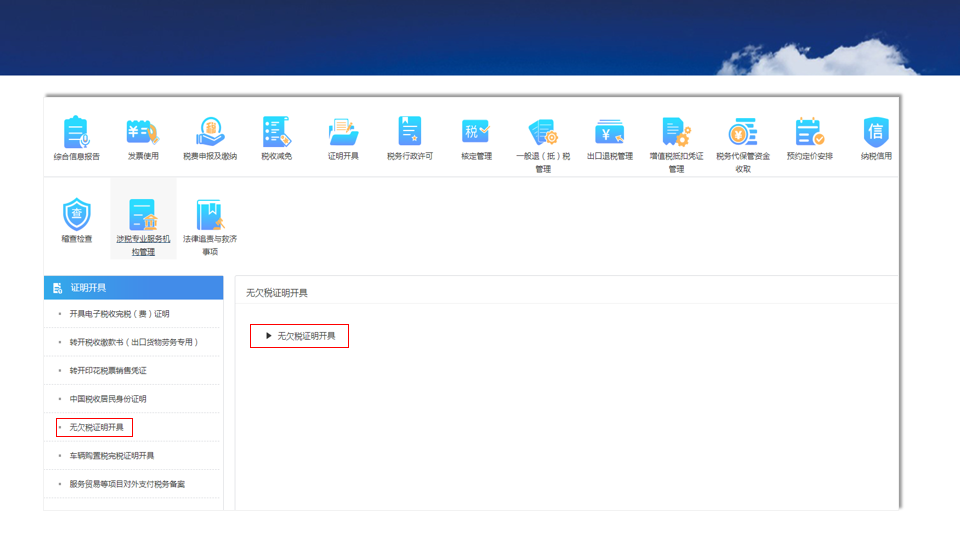Open 中国税收居民身份证明 sidebar link

click(x=108, y=399)
